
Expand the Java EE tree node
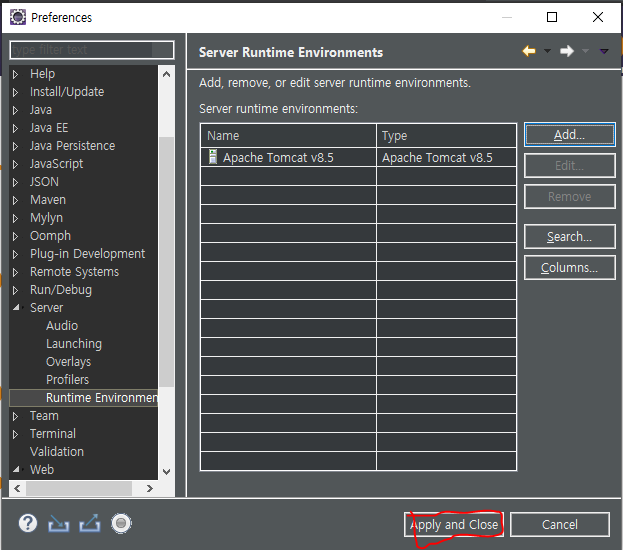[15, 128]
